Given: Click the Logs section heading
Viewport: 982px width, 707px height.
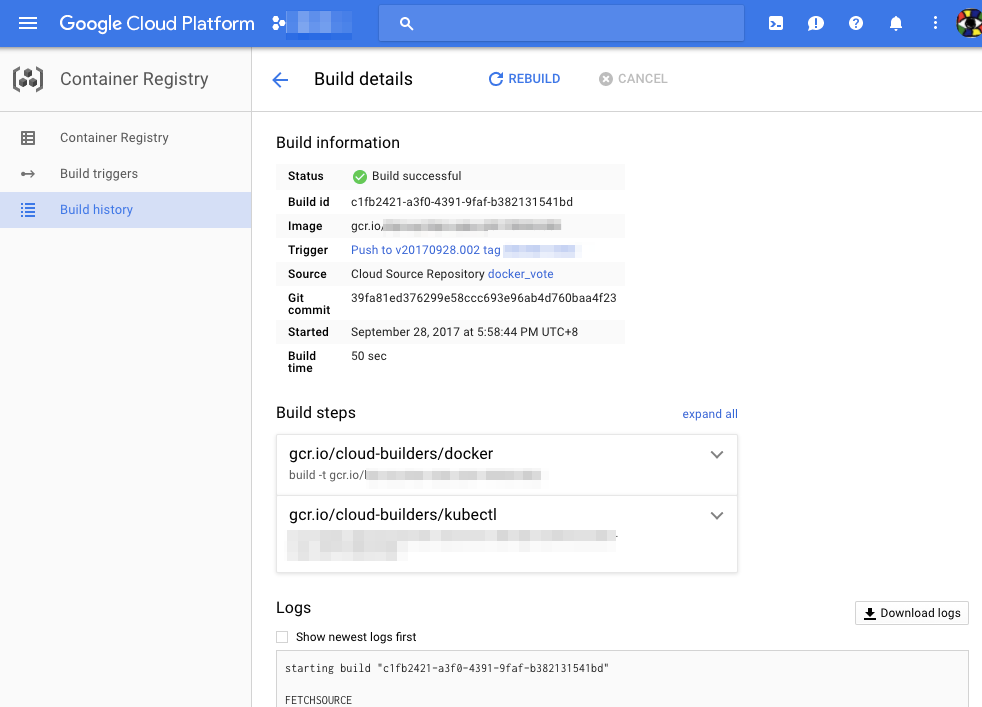Looking at the screenshot, I should tap(293, 607).
